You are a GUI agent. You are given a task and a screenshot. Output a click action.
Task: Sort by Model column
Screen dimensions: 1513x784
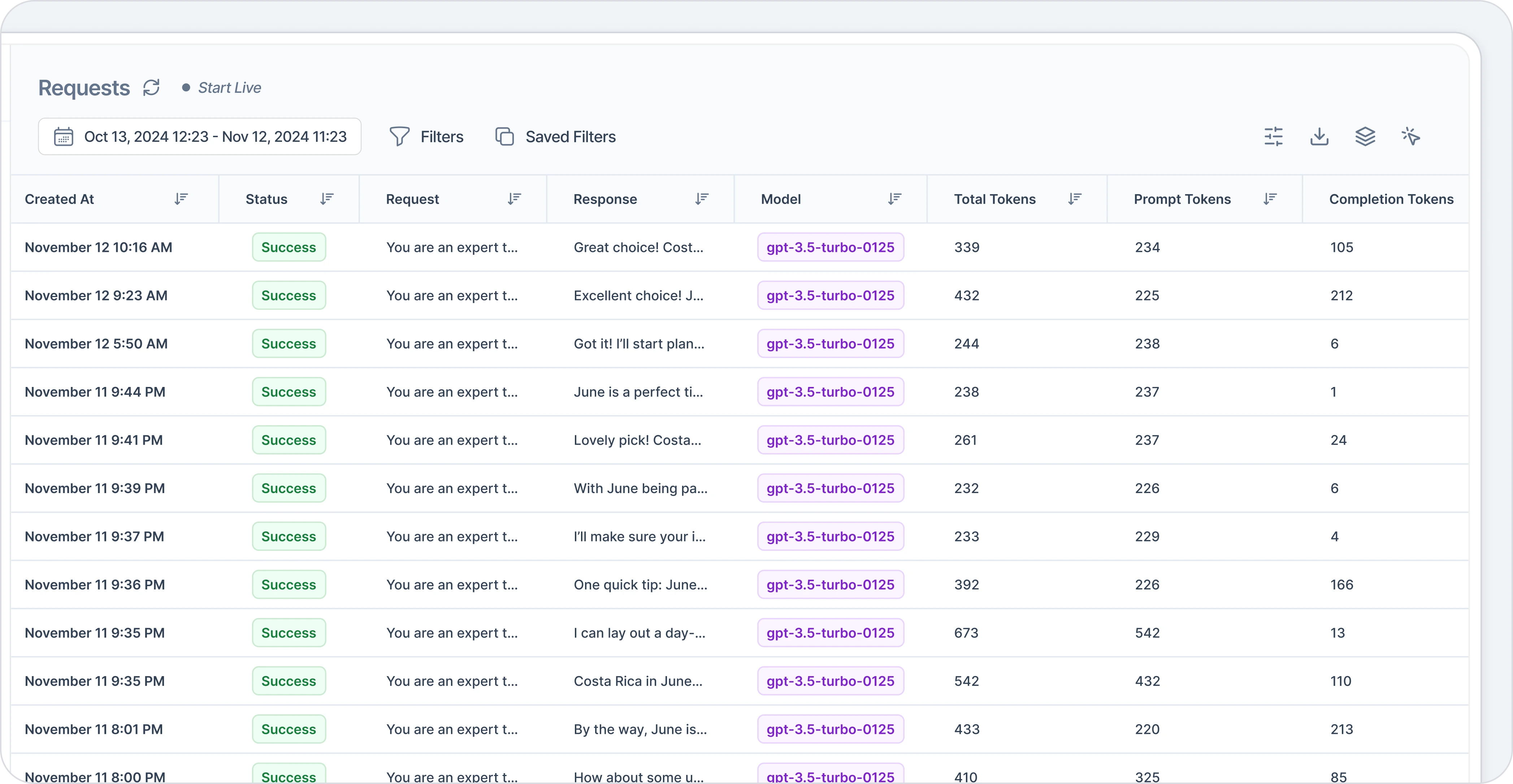point(894,199)
